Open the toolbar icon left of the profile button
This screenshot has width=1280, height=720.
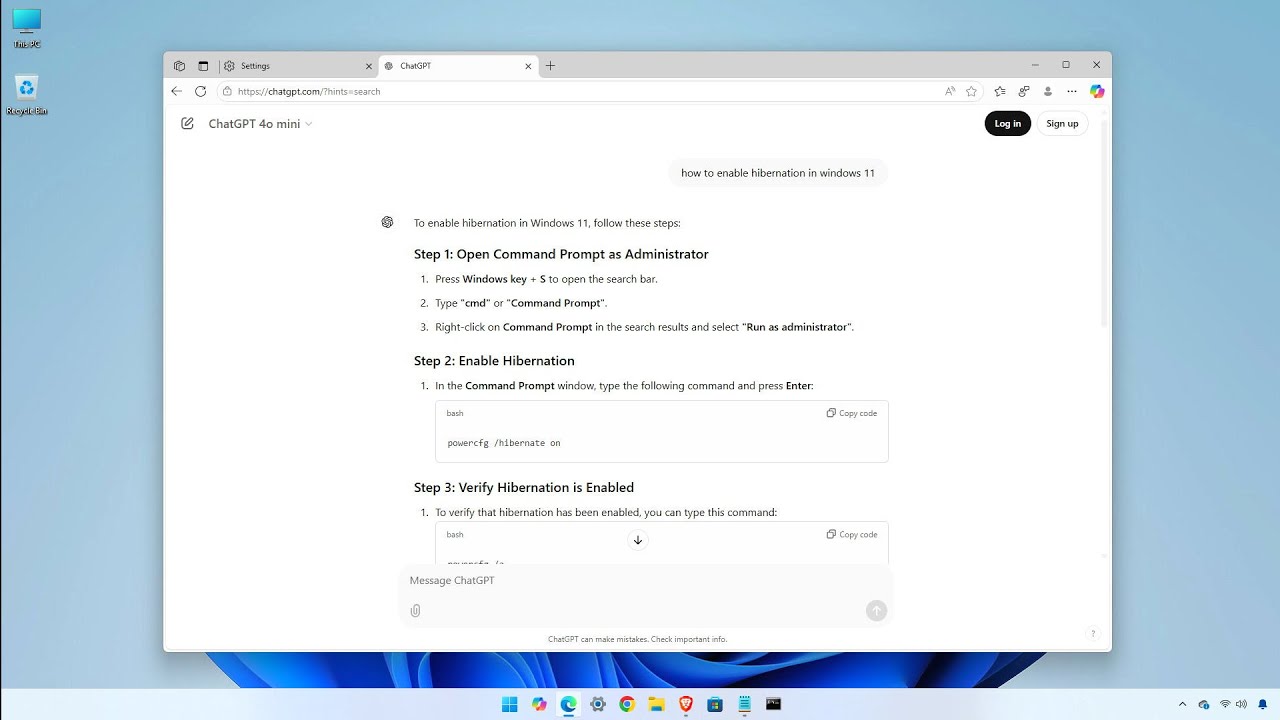(1023, 91)
